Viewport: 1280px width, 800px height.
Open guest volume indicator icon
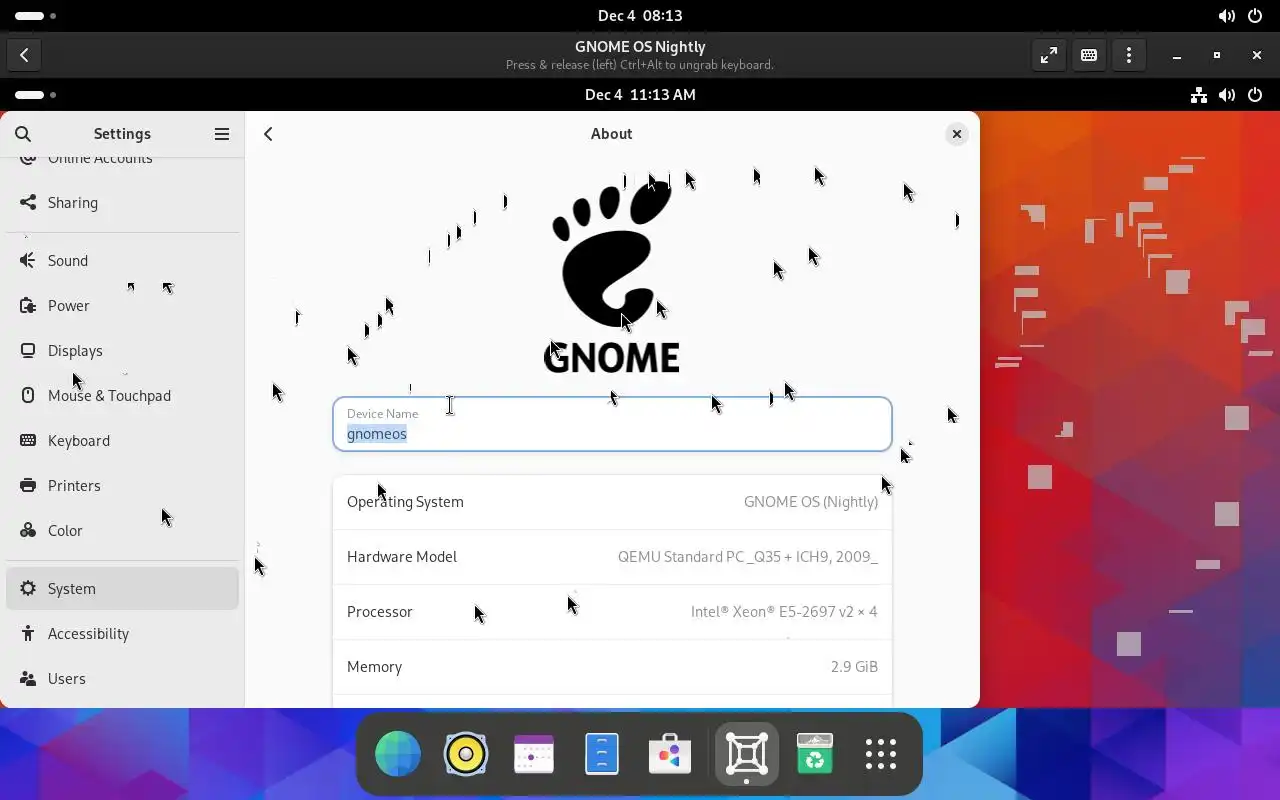(x=1227, y=95)
